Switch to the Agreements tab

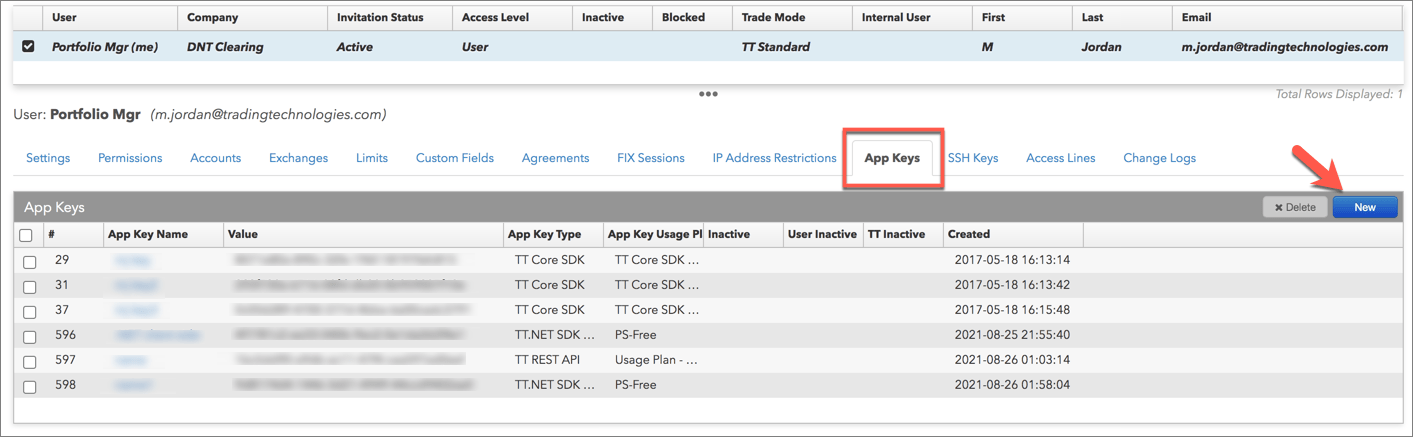556,158
